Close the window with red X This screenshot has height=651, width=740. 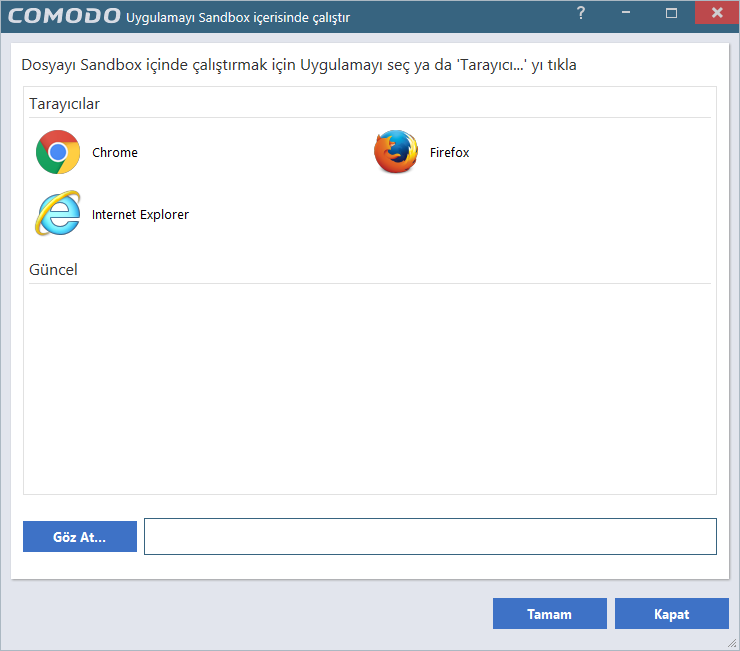[x=717, y=12]
